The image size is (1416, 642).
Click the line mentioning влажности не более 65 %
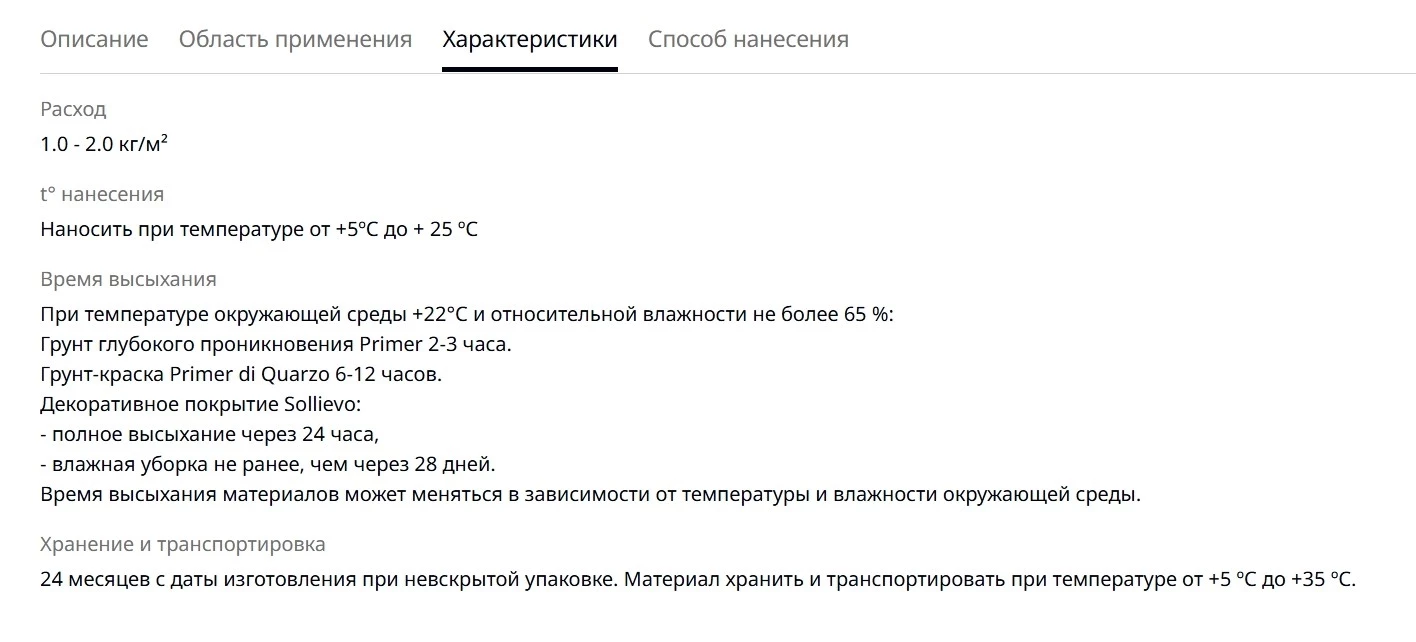click(x=467, y=314)
